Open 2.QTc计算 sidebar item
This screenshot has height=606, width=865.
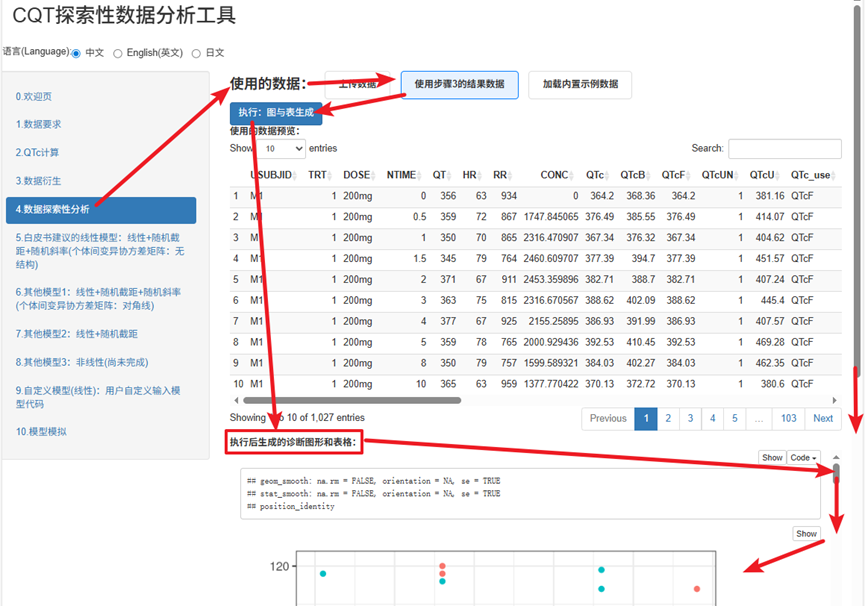point(37,153)
